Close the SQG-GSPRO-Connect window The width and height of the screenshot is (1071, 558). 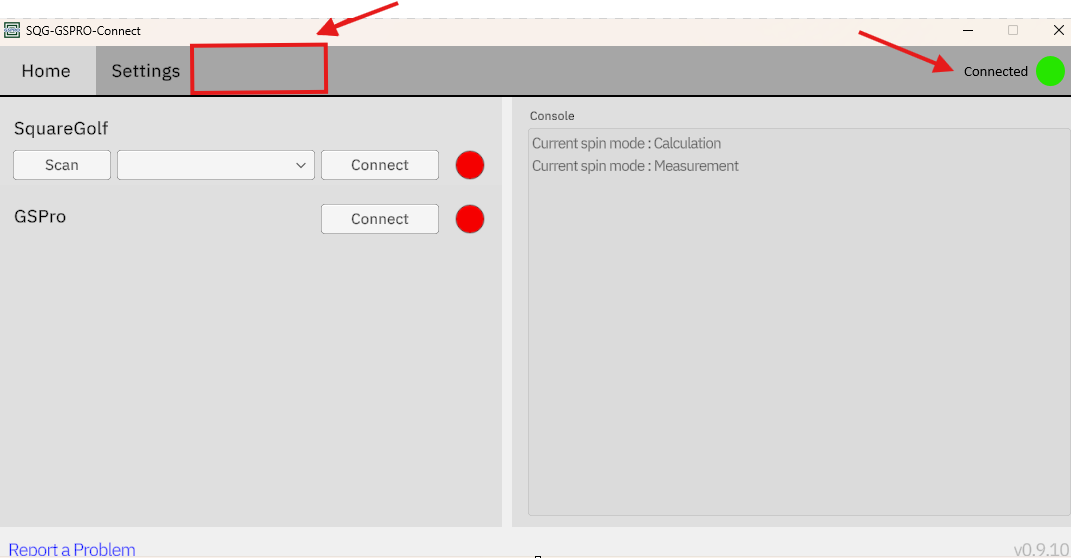1058,30
